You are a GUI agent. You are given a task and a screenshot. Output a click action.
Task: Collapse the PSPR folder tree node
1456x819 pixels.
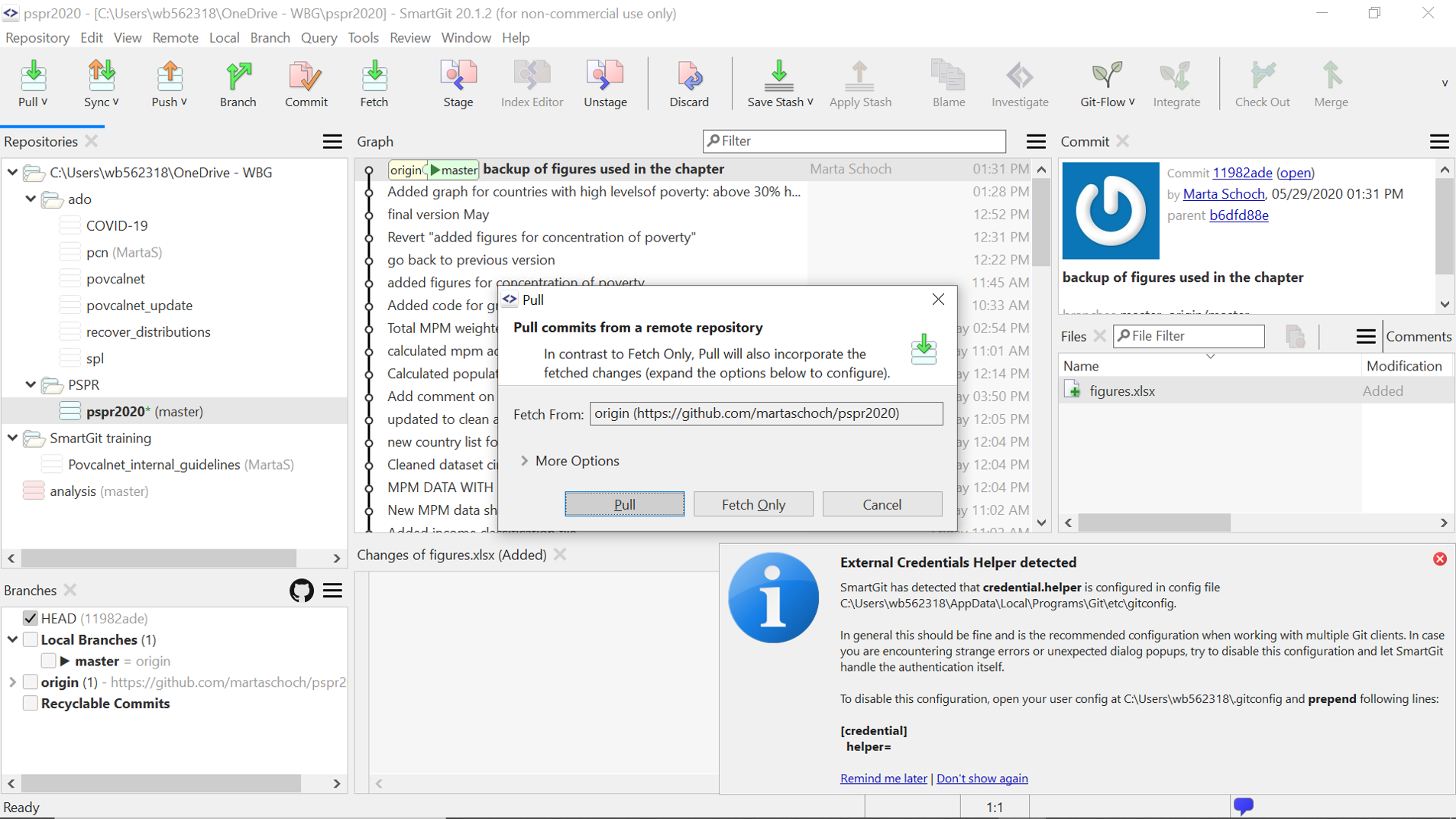point(31,384)
